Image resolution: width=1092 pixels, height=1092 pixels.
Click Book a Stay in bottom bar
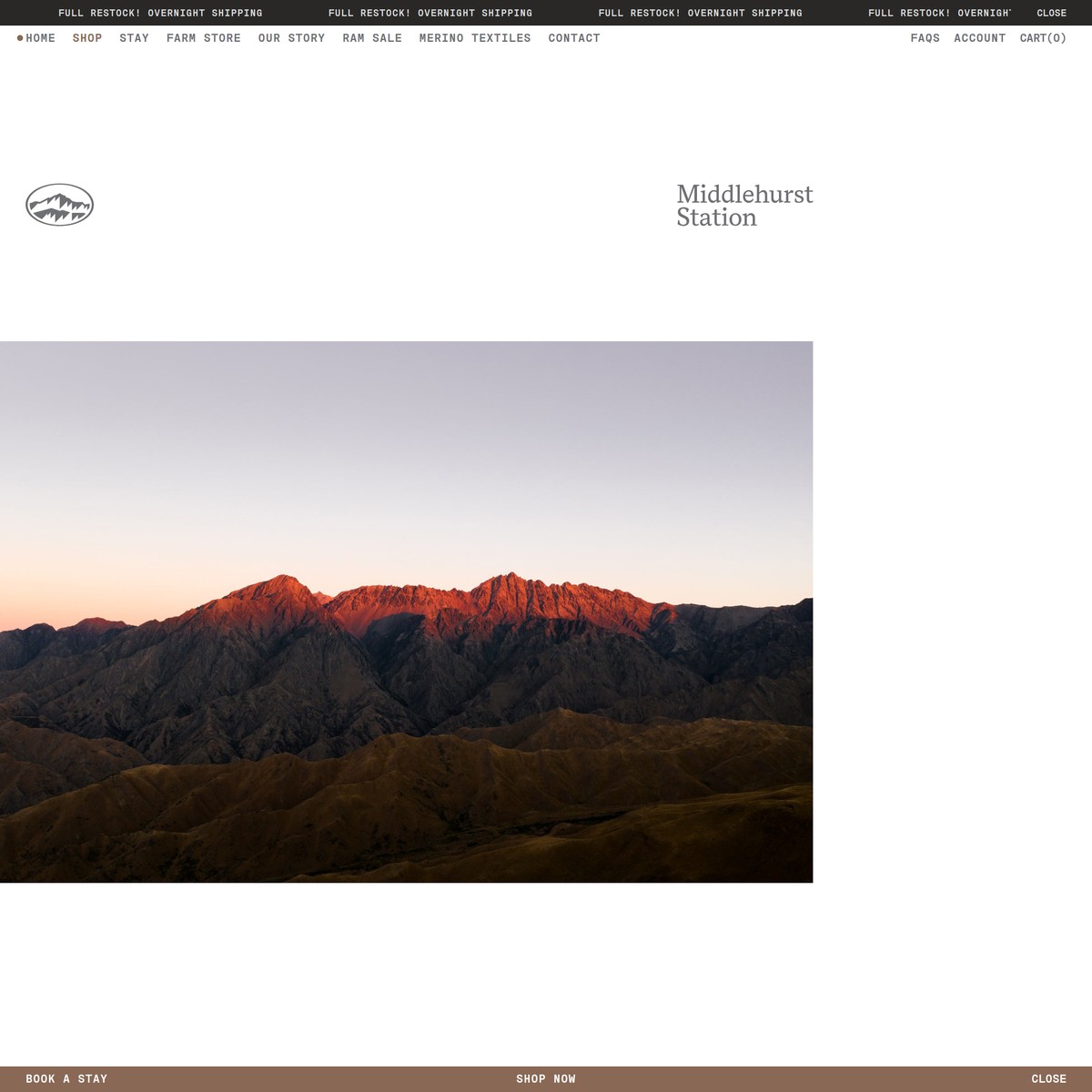tap(66, 1079)
